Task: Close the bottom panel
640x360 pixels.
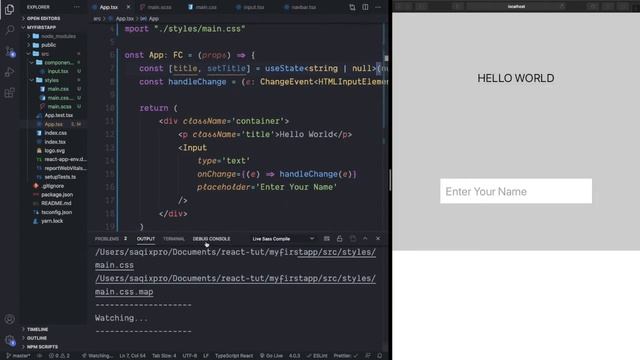Action: (x=378, y=239)
